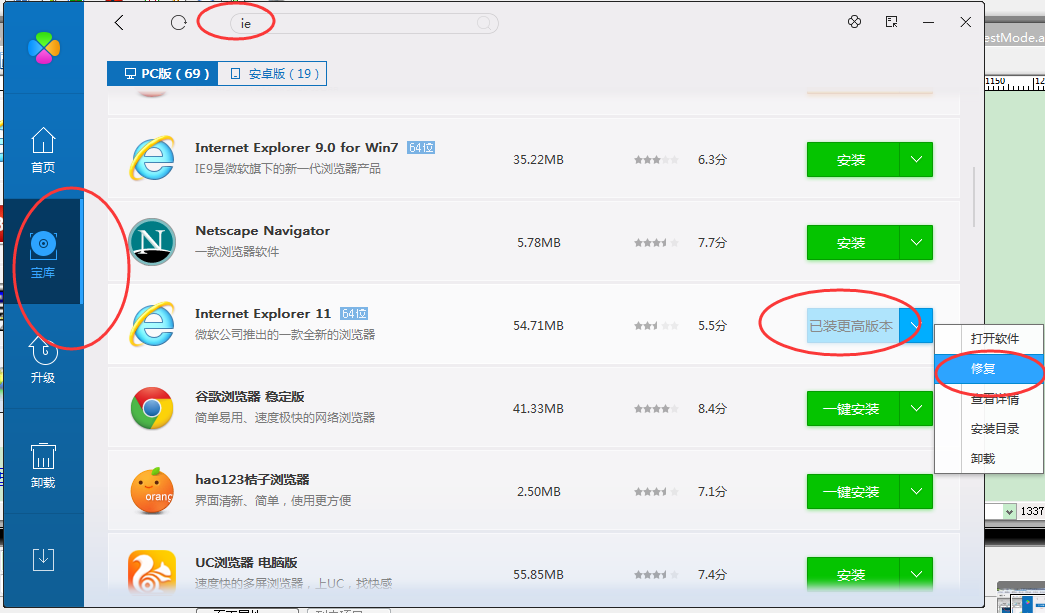Expand dropdown arrow beside Internet Explorer 9.0 install
Image resolution: width=1045 pixels, height=613 pixels.
916,160
